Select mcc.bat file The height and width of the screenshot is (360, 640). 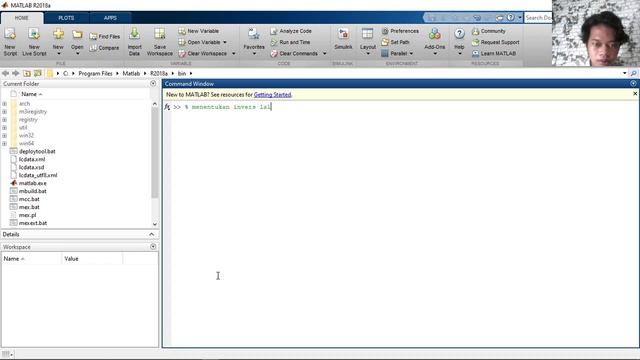(x=29, y=199)
